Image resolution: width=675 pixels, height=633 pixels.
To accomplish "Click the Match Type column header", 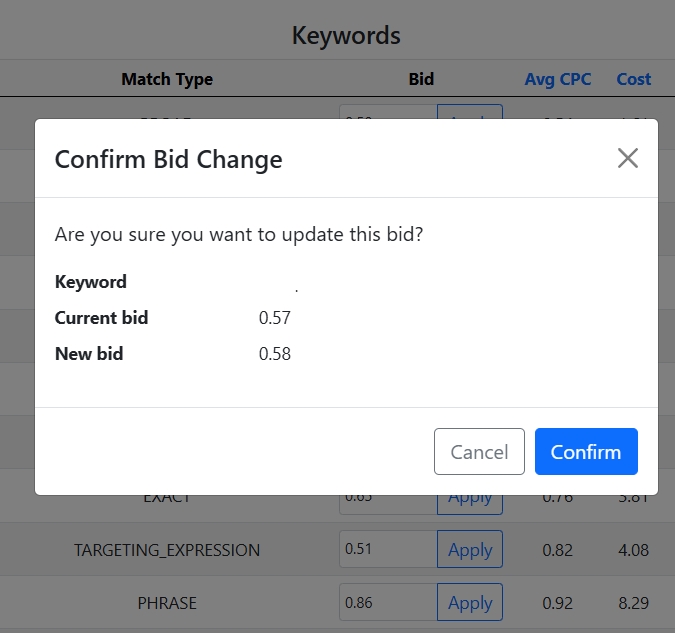I will pos(167,79).
